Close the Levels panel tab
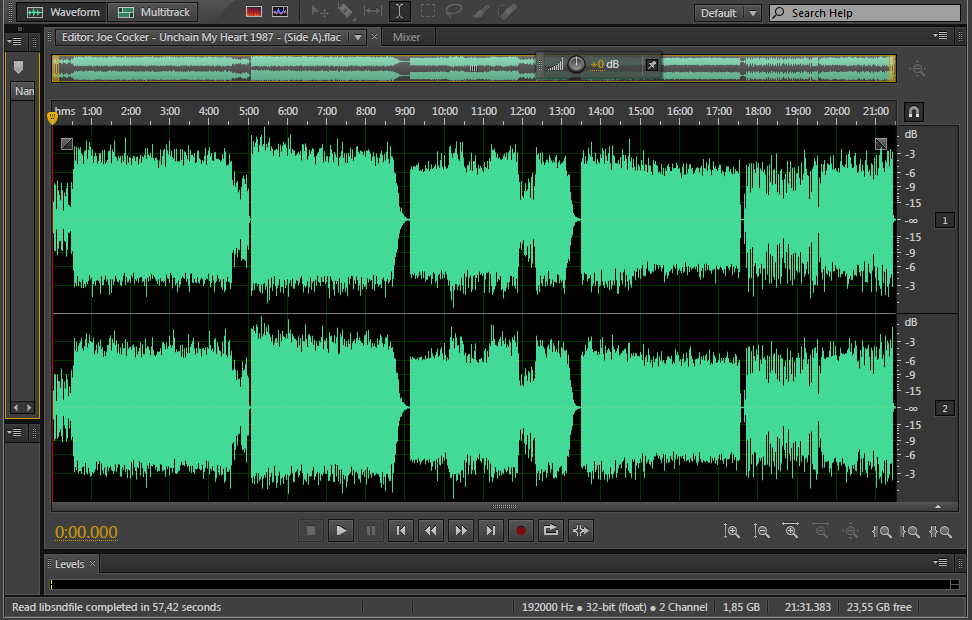Image resolution: width=972 pixels, height=620 pixels. (x=92, y=564)
